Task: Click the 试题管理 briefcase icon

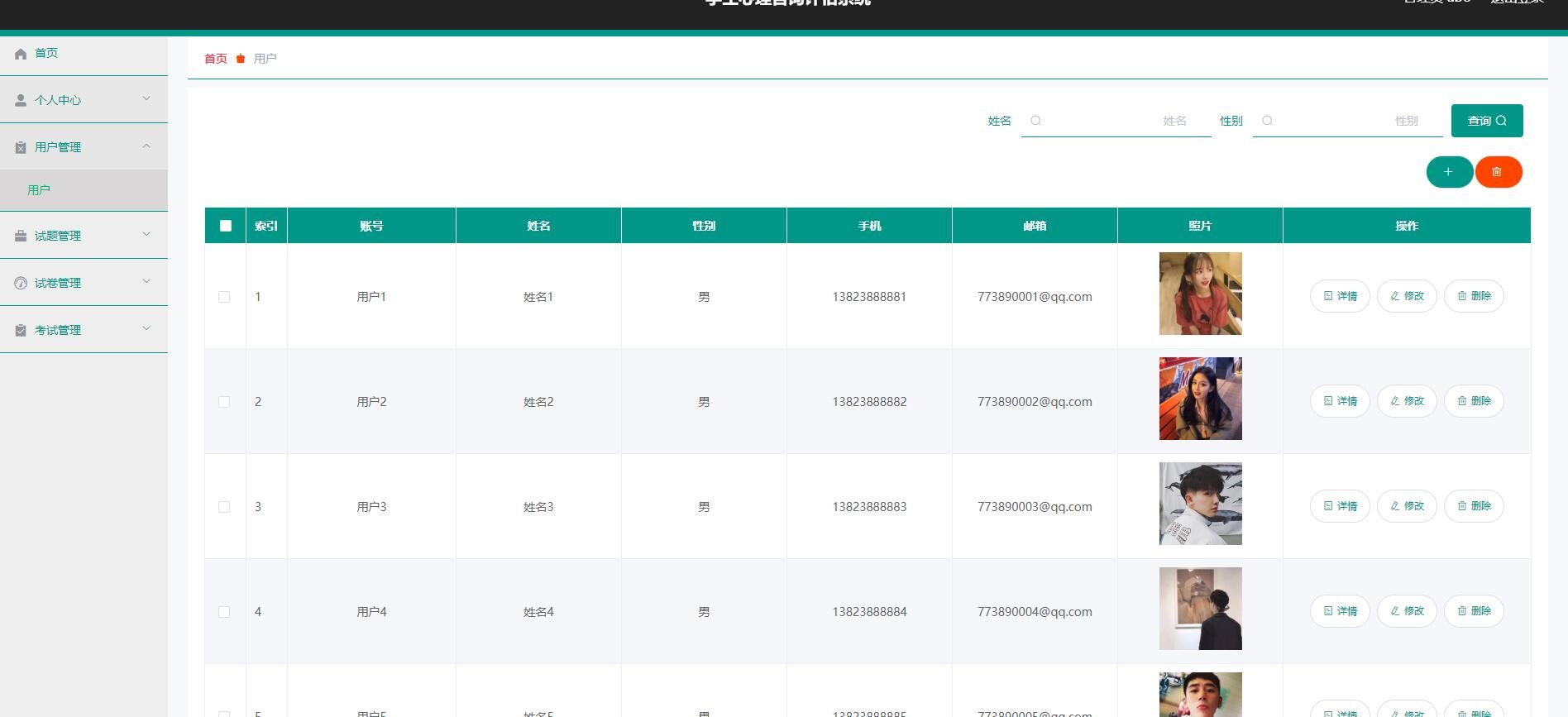Action: 21,236
